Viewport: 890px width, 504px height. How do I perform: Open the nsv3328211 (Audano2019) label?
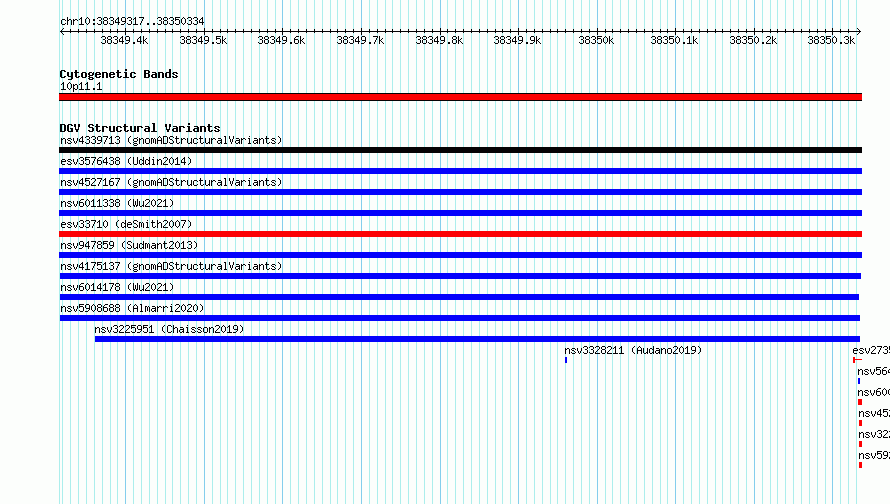(x=633, y=350)
